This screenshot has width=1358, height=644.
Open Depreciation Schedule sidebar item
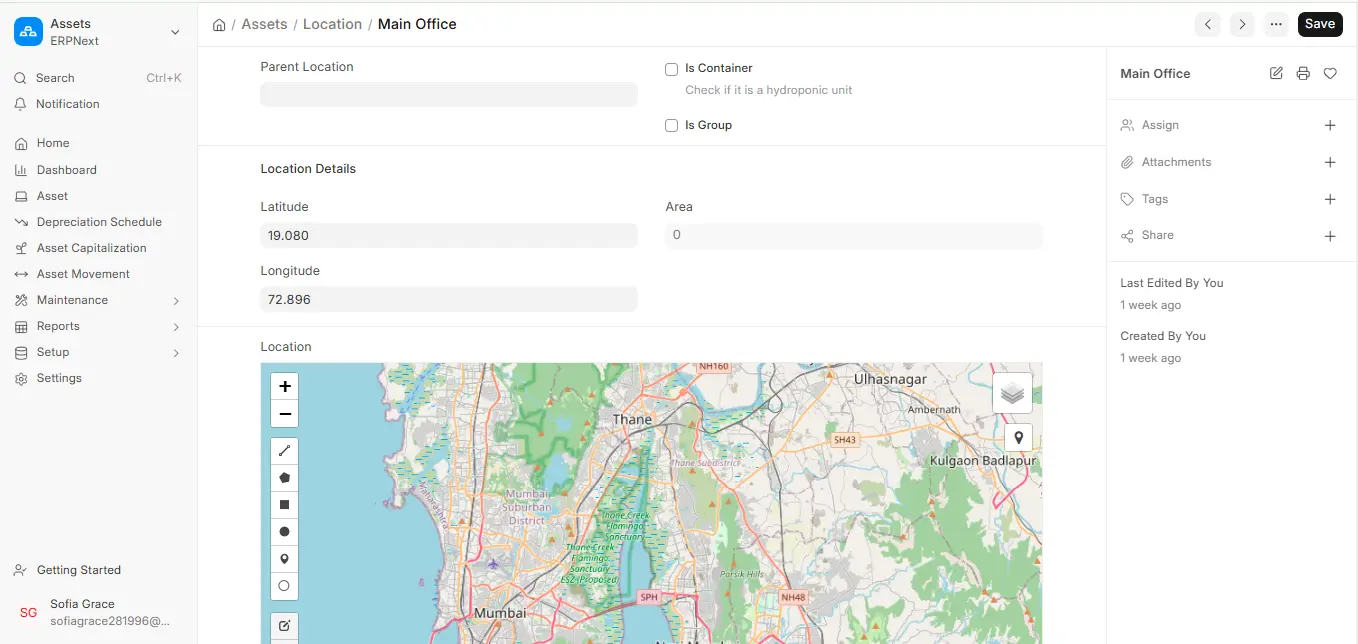pyautogui.click(x=98, y=222)
